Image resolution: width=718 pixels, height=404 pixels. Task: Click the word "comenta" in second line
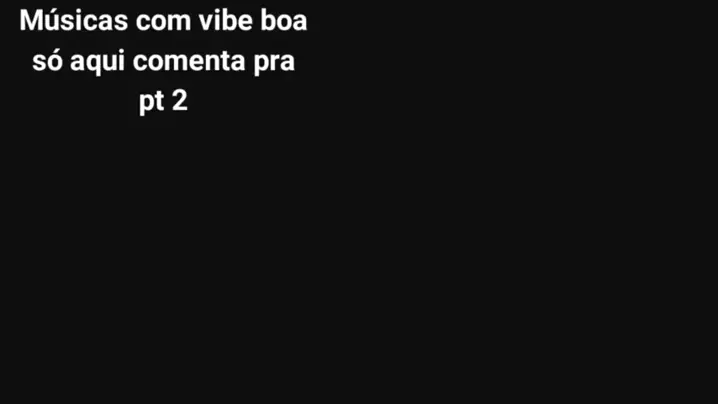tap(189, 62)
